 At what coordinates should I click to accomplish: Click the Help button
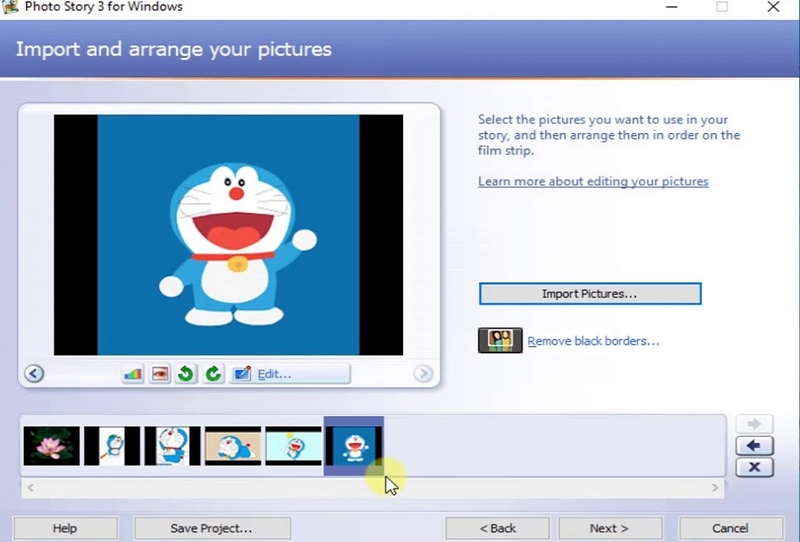65,528
